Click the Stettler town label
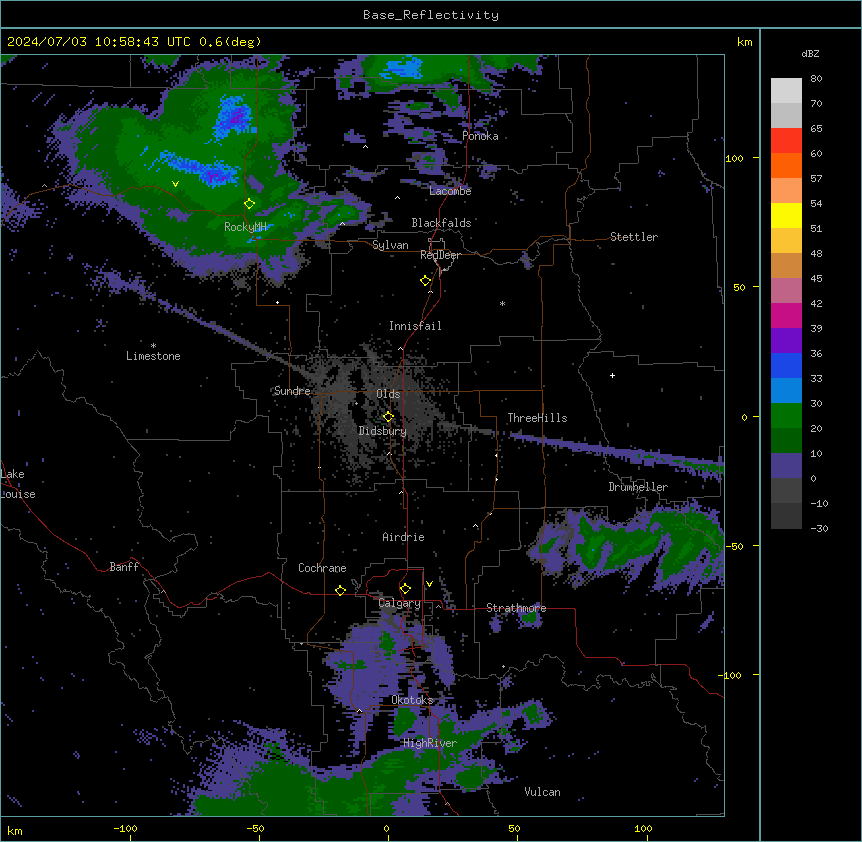 (634, 237)
